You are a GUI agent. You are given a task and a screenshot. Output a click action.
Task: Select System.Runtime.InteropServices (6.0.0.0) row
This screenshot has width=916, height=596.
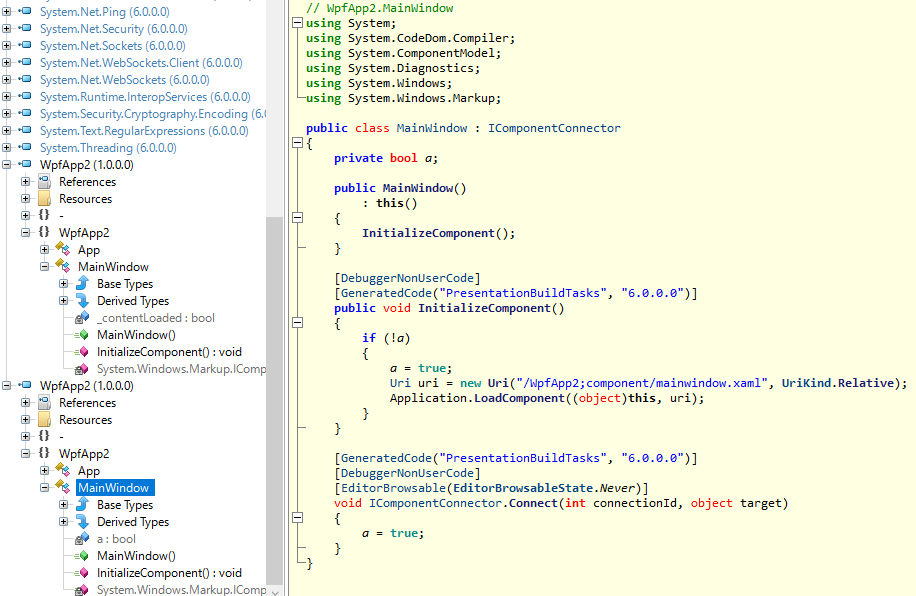[145, 96]
